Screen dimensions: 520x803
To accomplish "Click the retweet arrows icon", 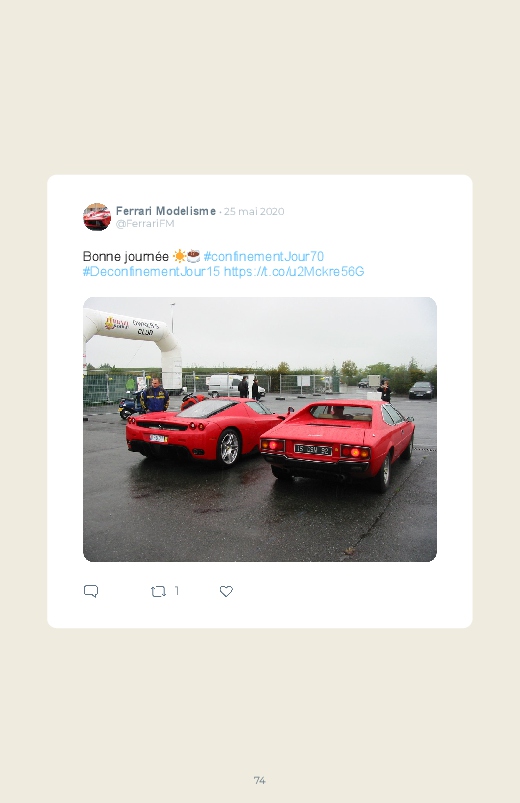I will [158, 591].
